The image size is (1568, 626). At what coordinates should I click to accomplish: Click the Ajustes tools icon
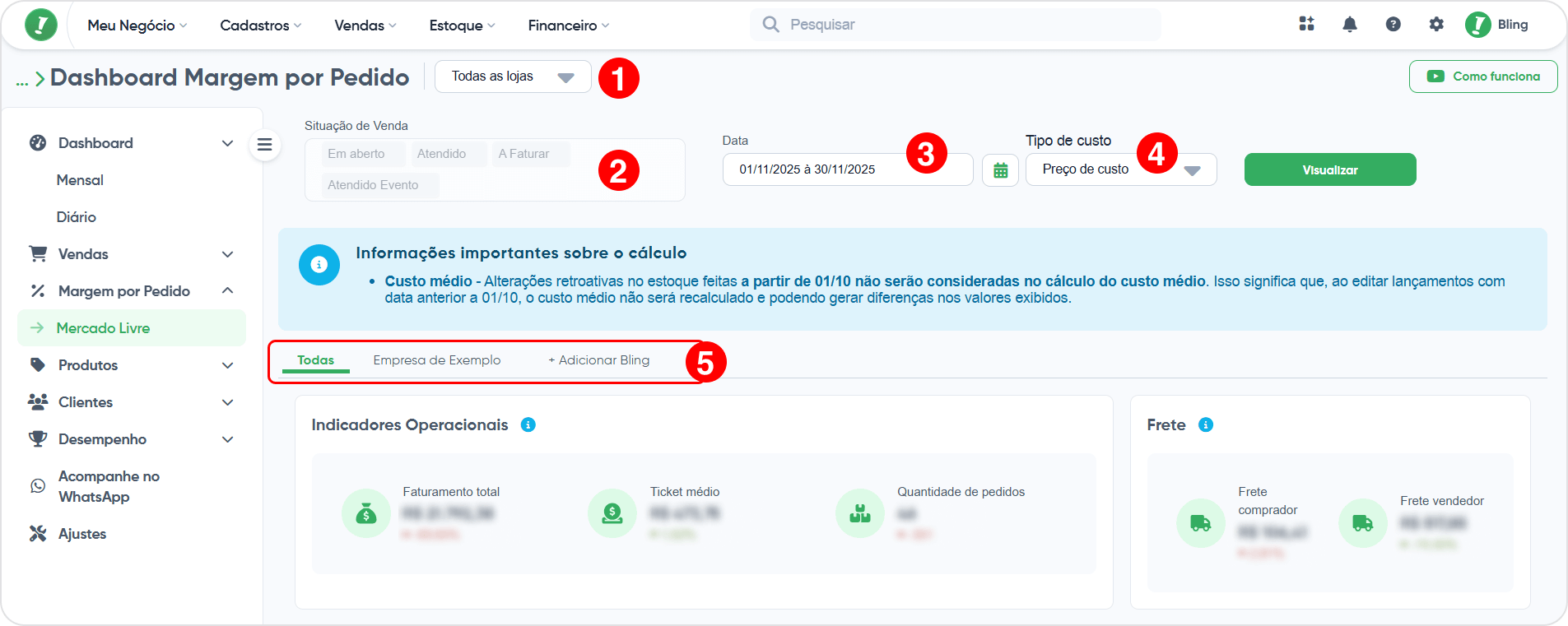click(38, 534)
